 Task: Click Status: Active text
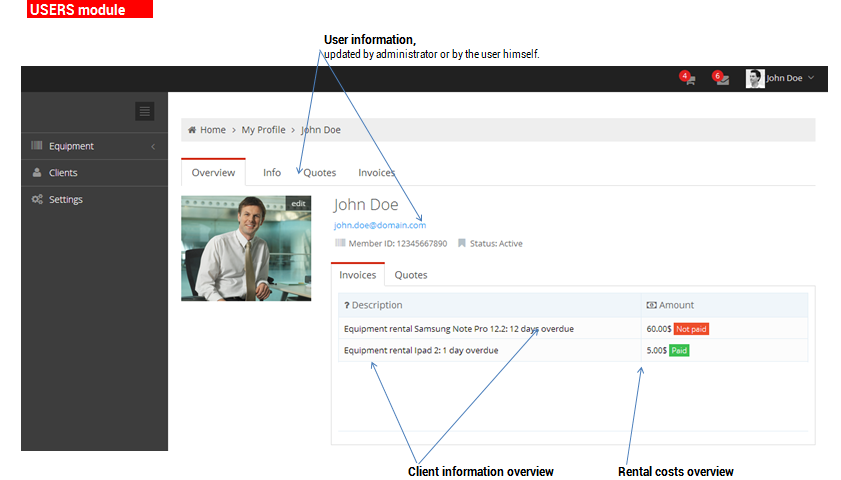click(x=496, y=243)
